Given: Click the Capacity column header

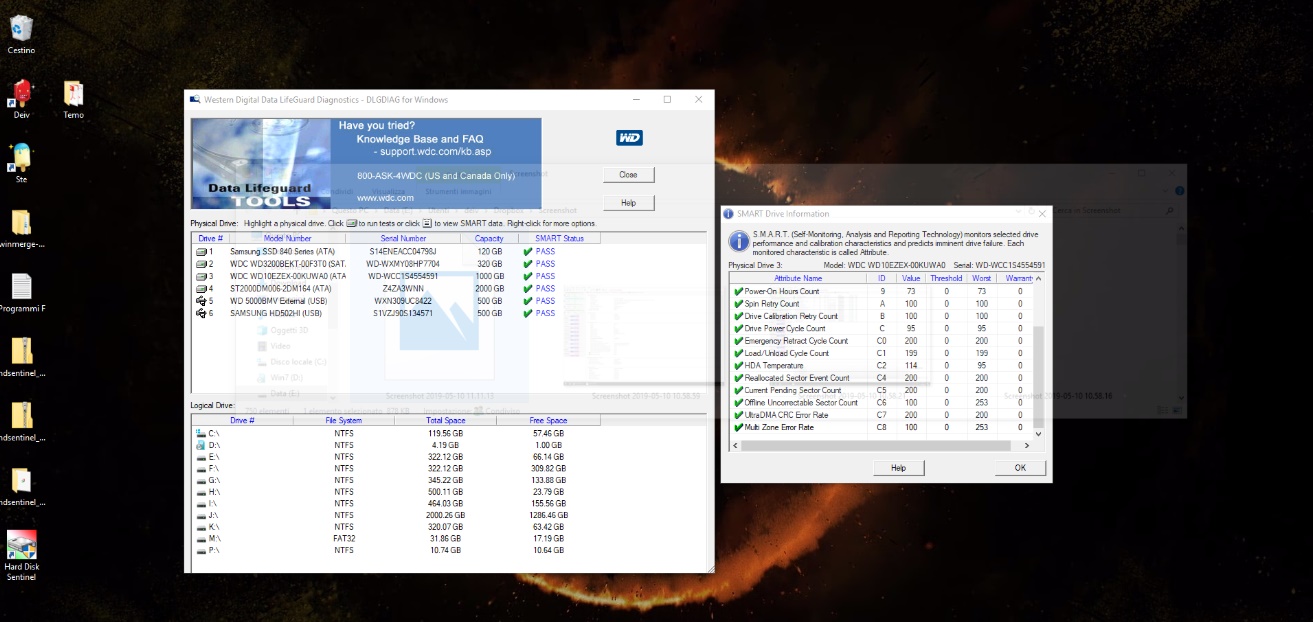Looking at the screenshot, I should click(489, 239).
